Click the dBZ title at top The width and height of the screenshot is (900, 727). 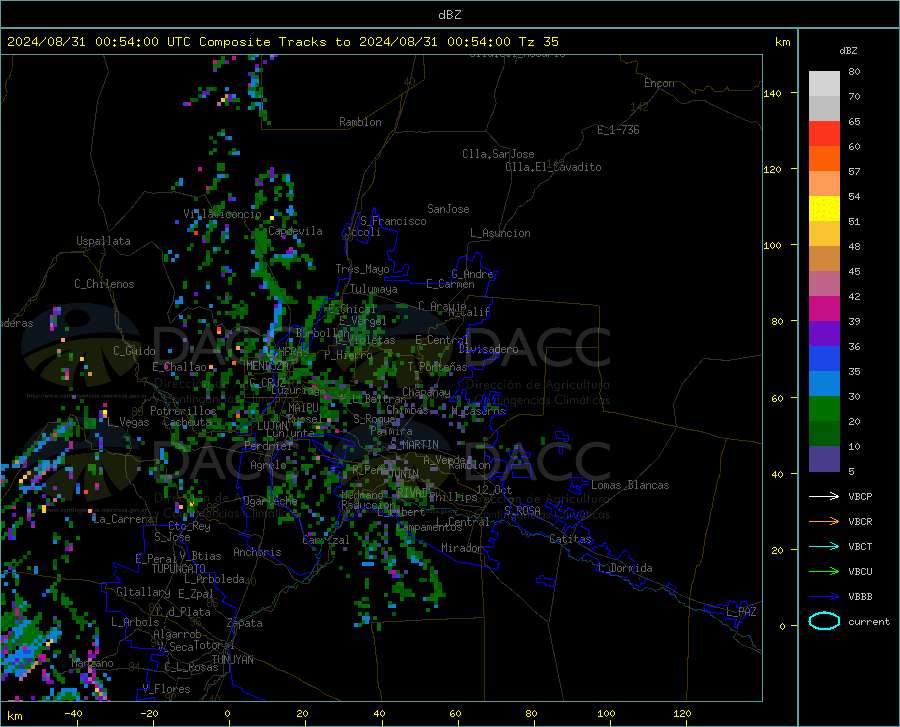pos(449,15)
